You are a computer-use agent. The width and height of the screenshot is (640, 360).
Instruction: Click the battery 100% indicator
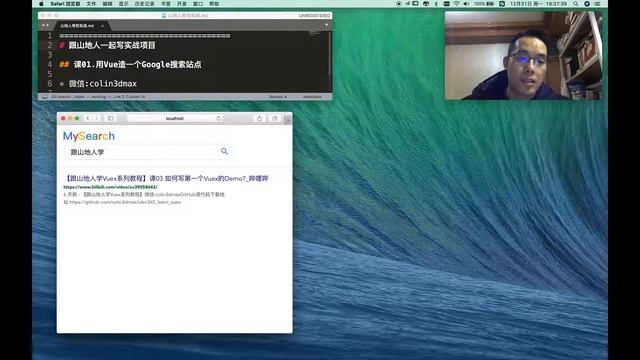(484, 4)
